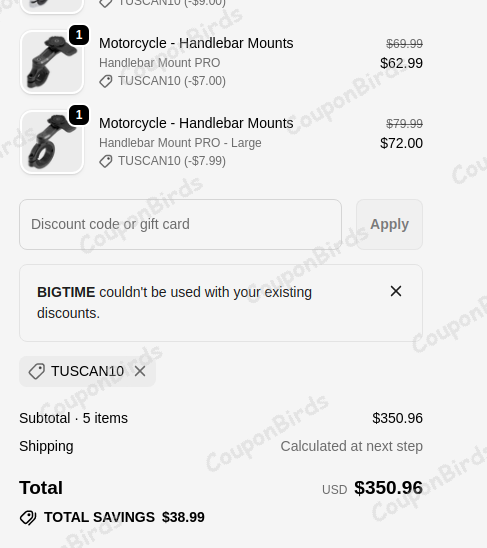Click tag icon beside TUSCAN10 (-$7.99)

106,161
